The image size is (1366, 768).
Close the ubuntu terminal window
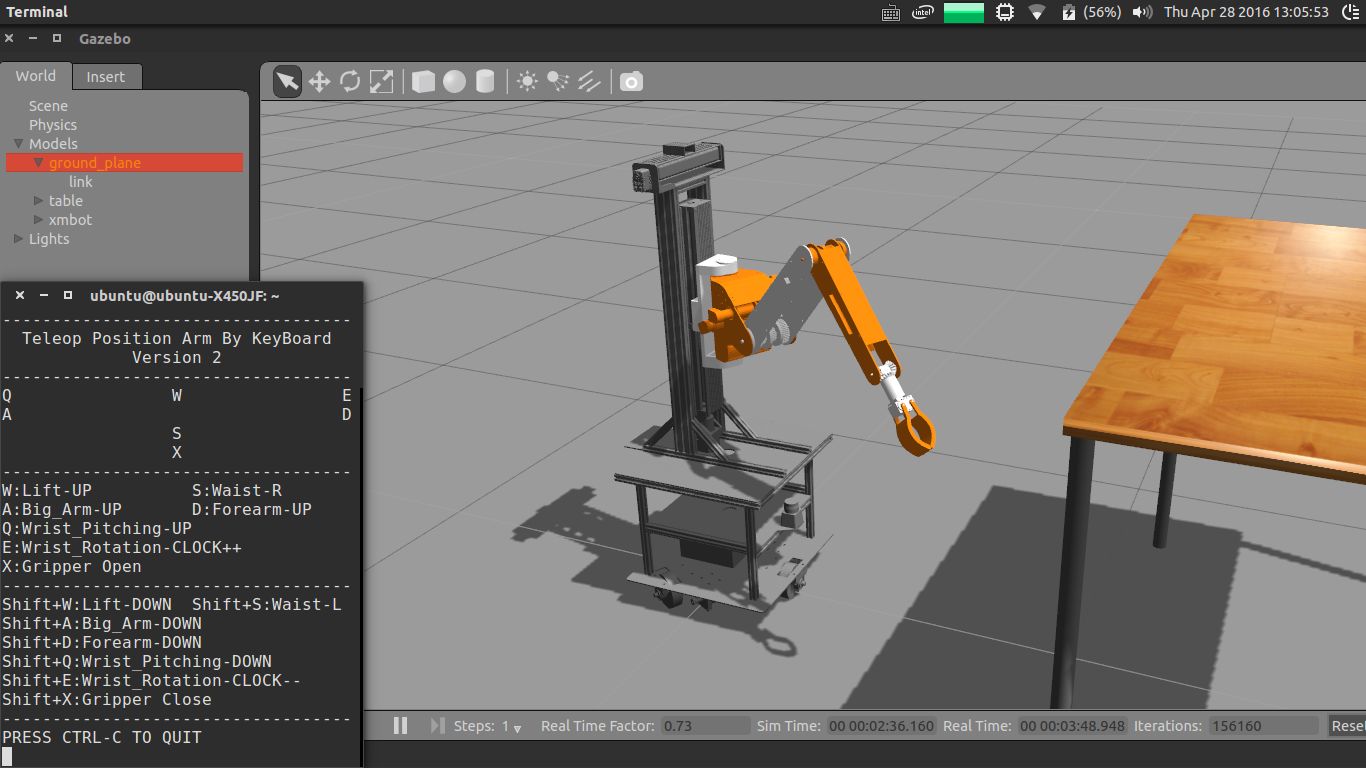point(20,295)
